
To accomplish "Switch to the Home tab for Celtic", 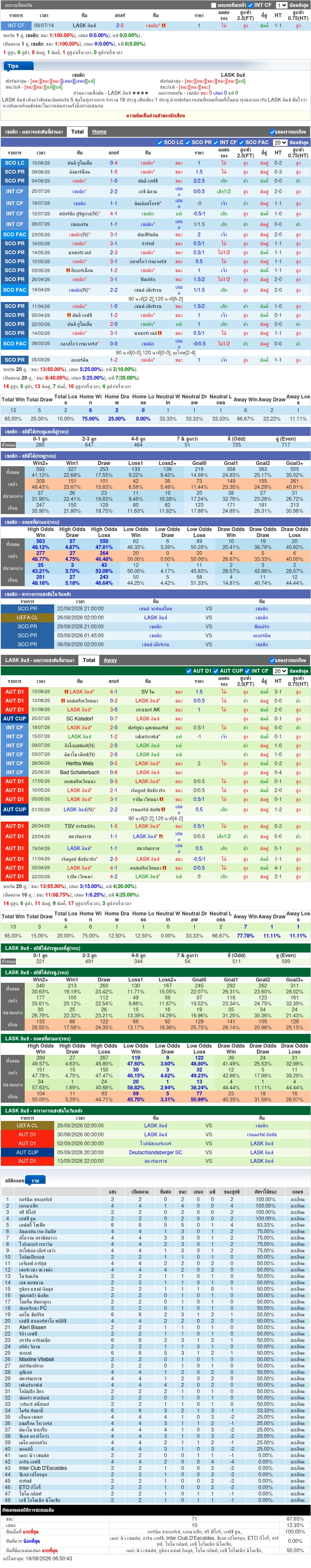I will (99, 131).
